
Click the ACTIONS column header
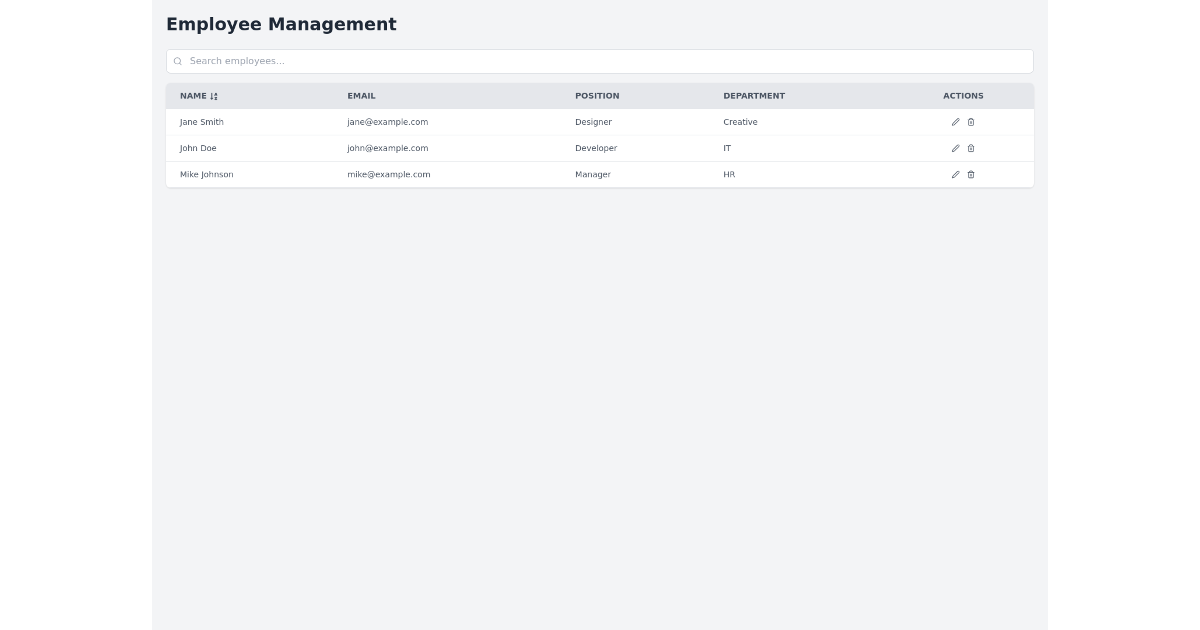point(962,95)
